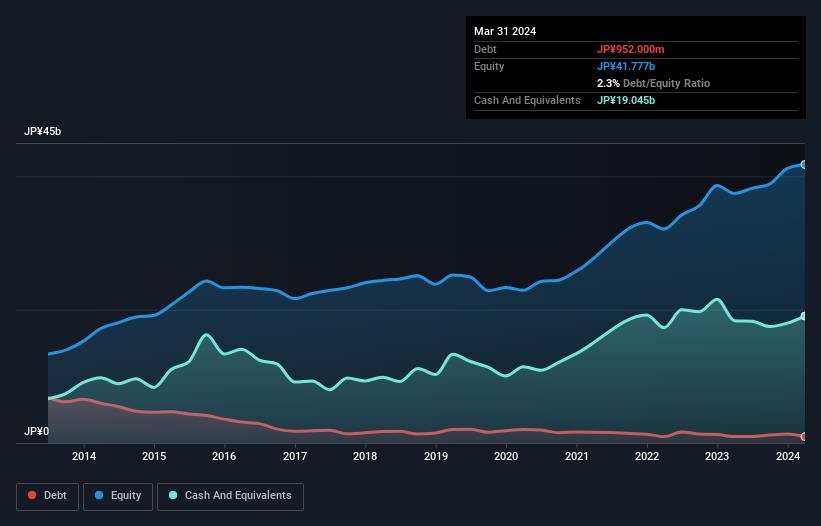Click the 2024 x-axis label
The height and width of the screenshot is (526, 821).
(787, 456)
